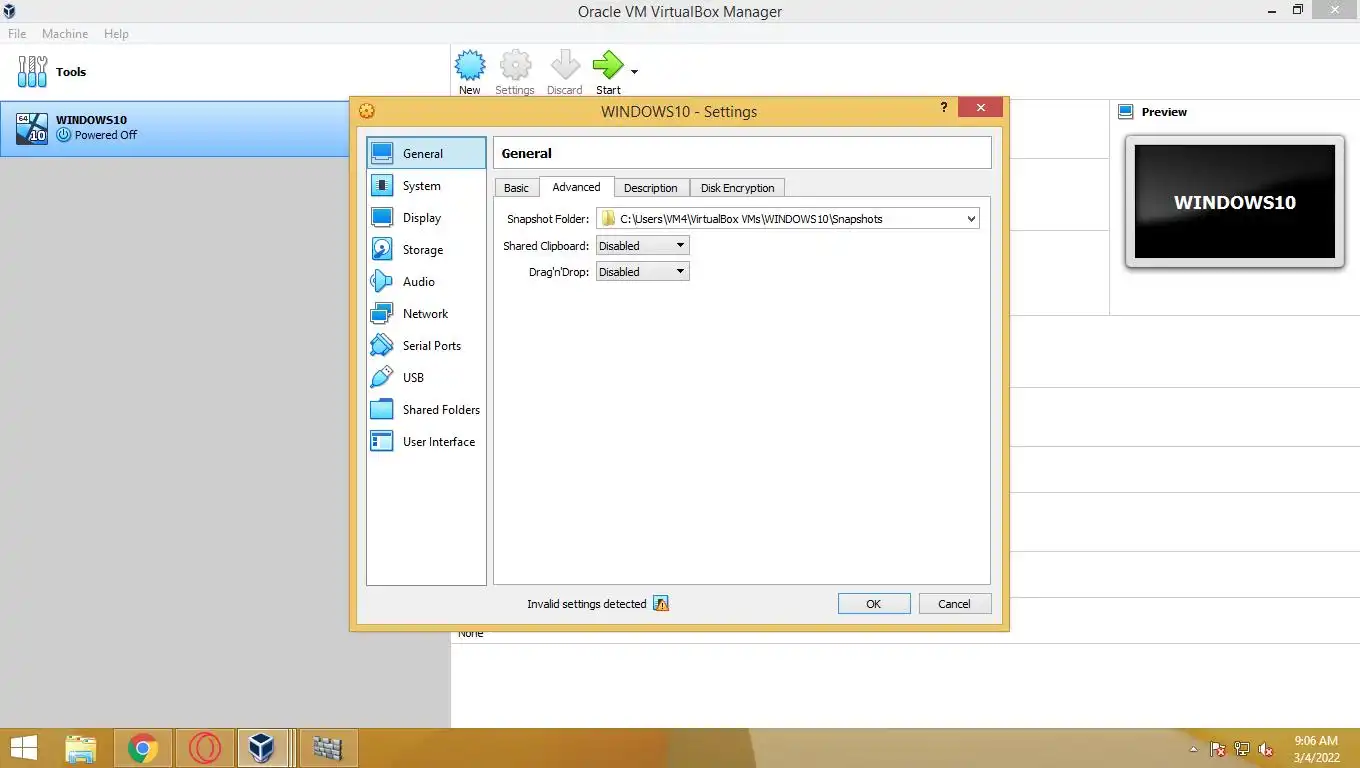This screenshot has height=768, width=1360.
Task: Open the Display settings icon
Action: [382, 217]
